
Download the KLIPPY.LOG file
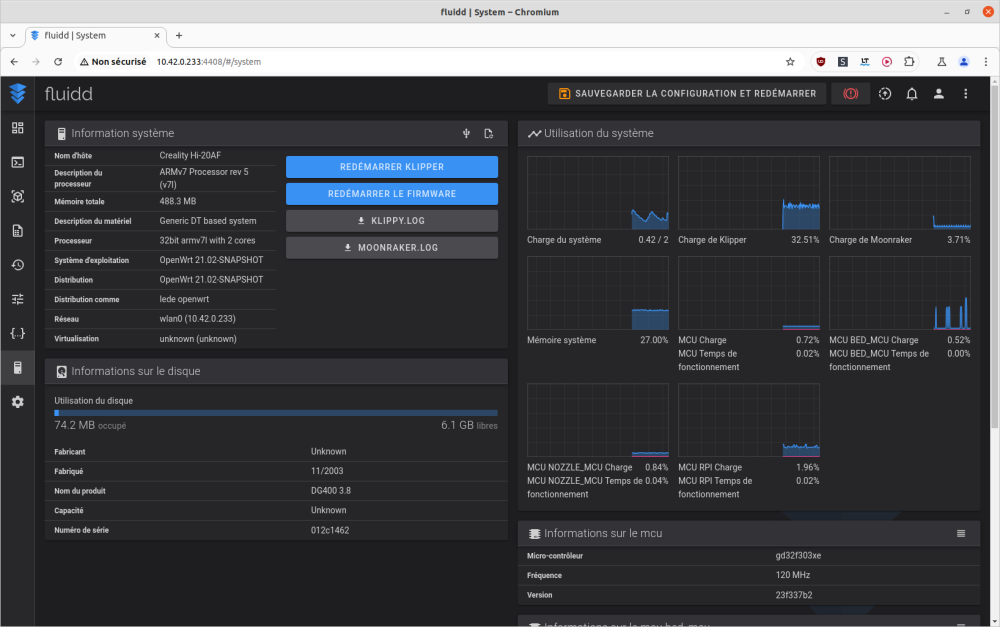391,221
